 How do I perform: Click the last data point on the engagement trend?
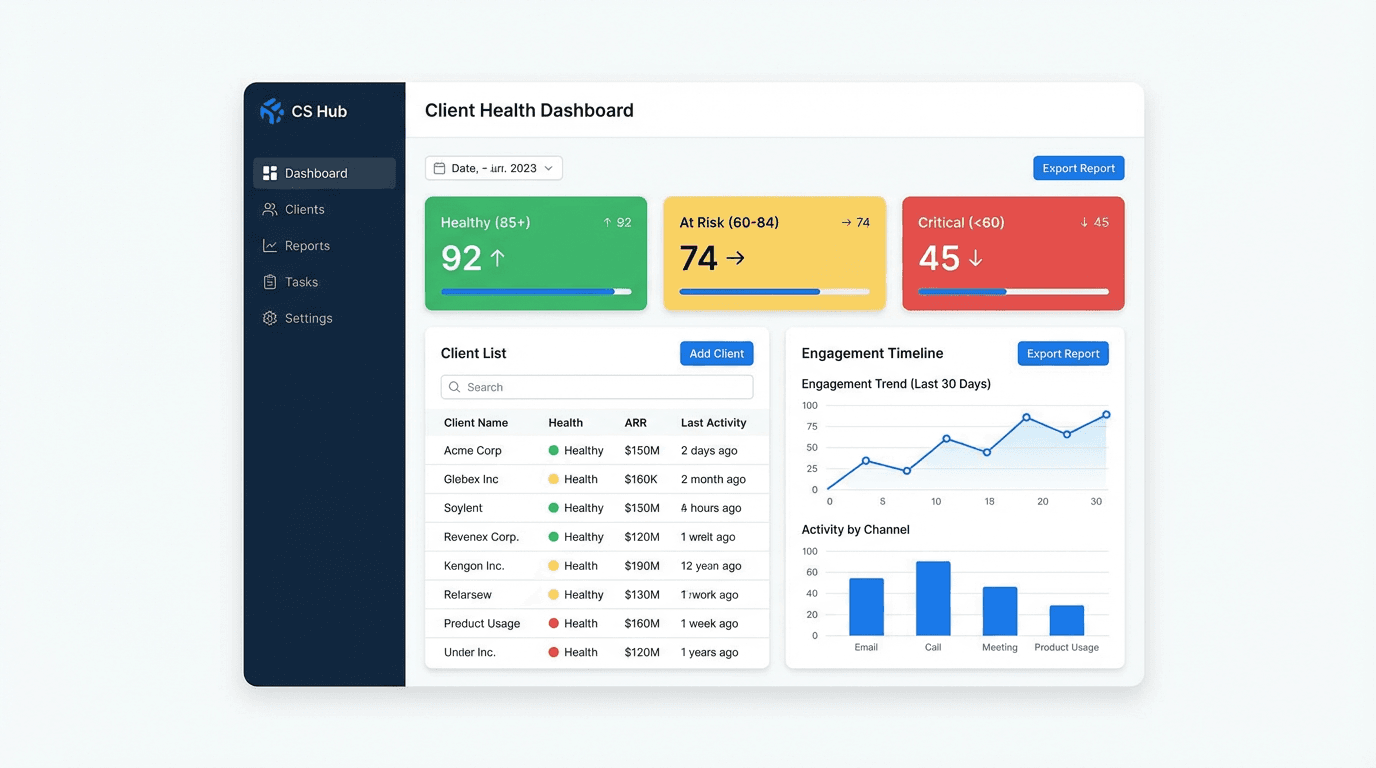coord(1105,412)
